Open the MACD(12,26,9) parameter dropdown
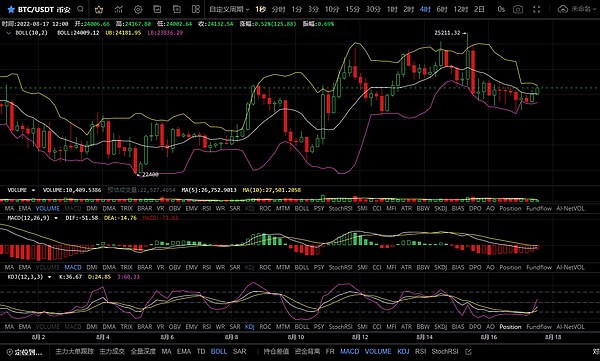 click(56, 218)
